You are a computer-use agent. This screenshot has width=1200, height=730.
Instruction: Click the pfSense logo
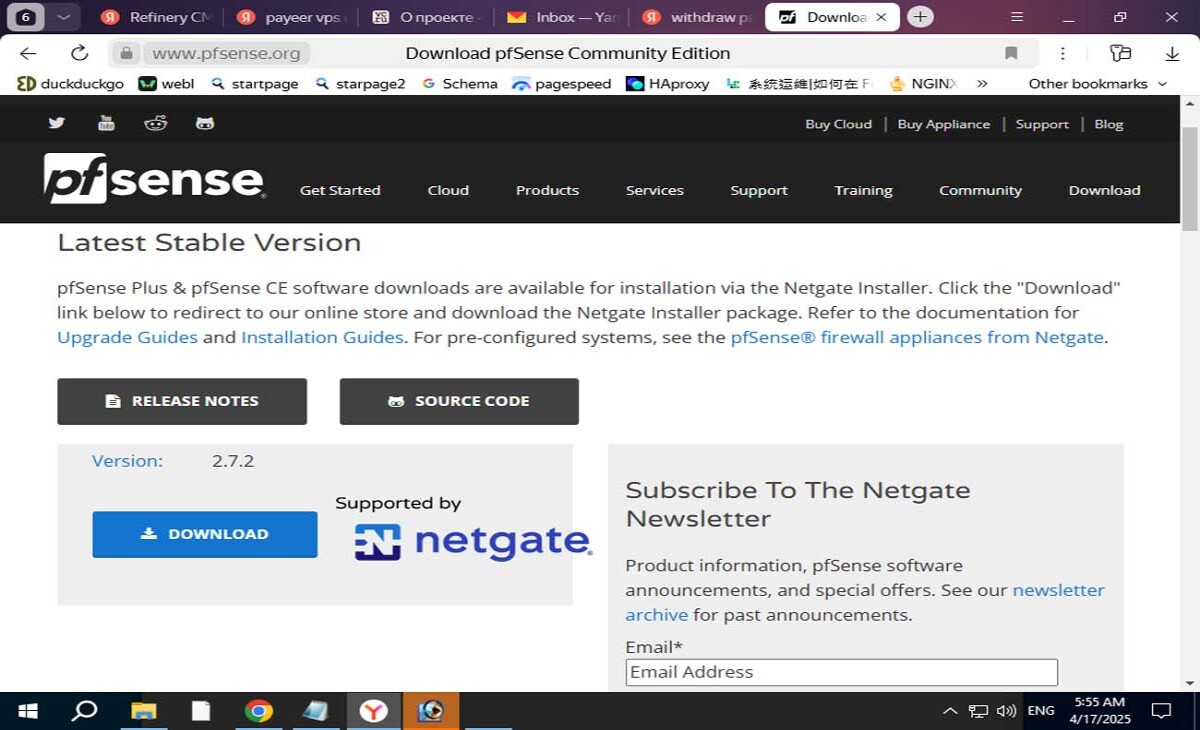click(155, 178)
